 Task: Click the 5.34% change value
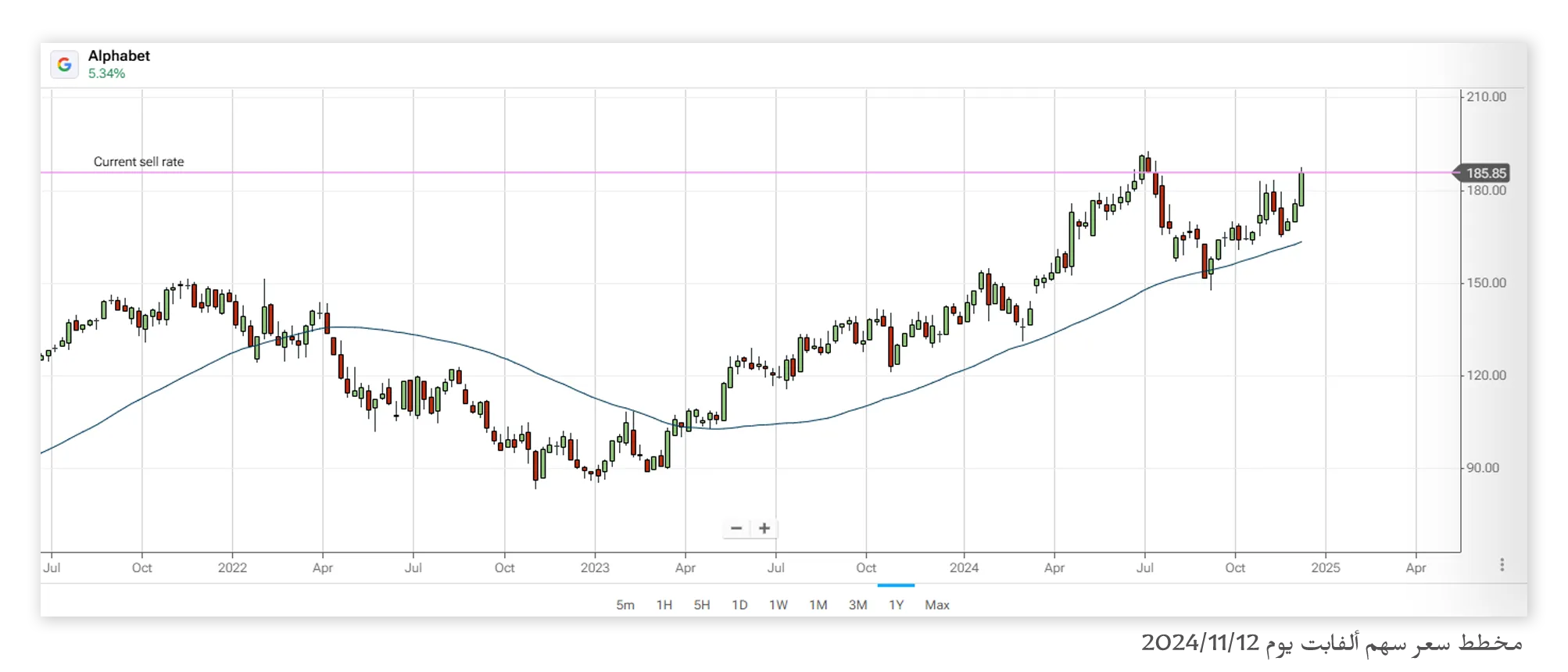[106, 73]
